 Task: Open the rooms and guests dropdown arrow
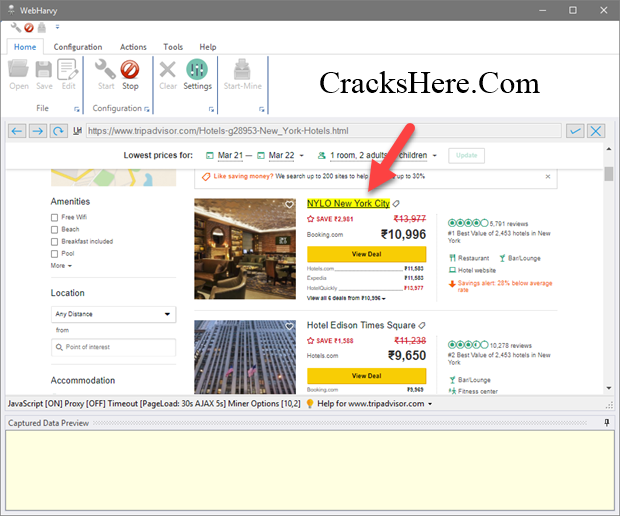pos(435,156)
